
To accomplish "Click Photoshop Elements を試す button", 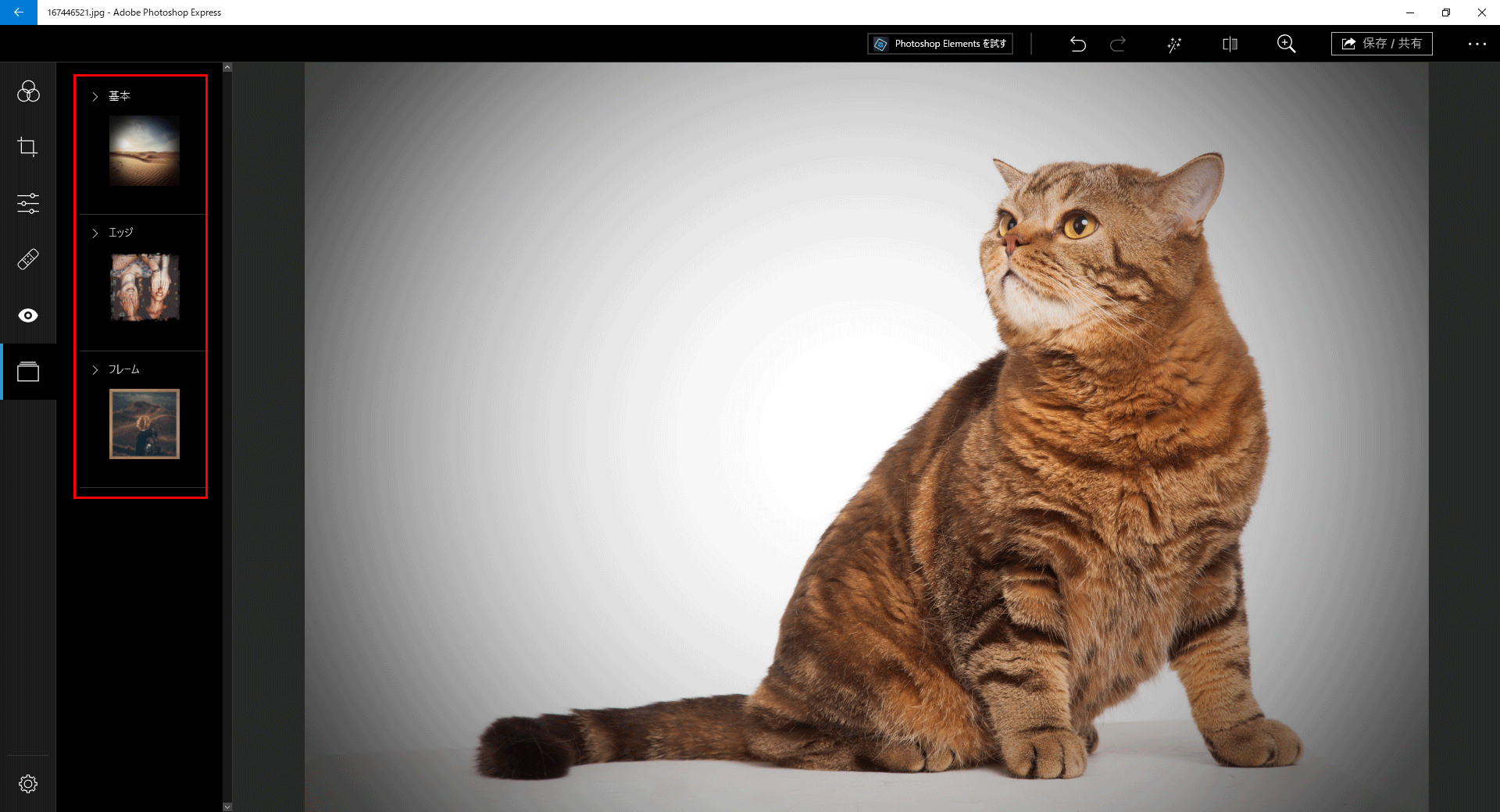I will coord(940,44).
